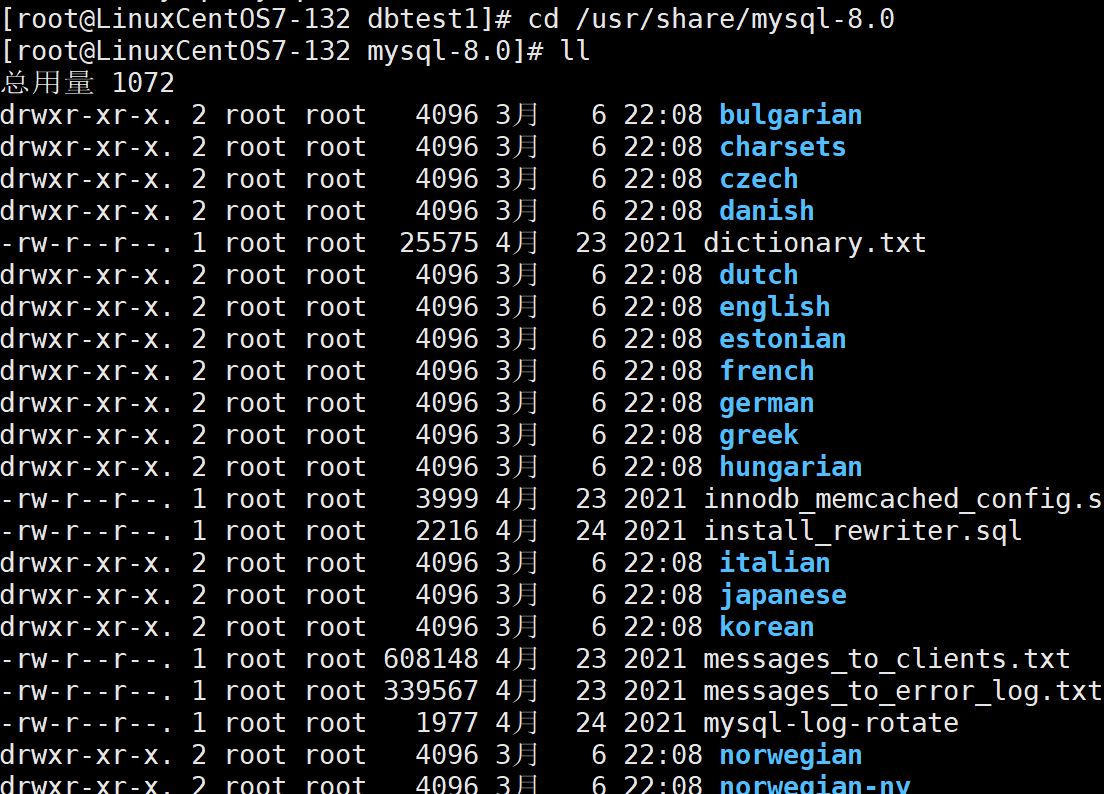Click the estonian directory entry

[782, 339]
